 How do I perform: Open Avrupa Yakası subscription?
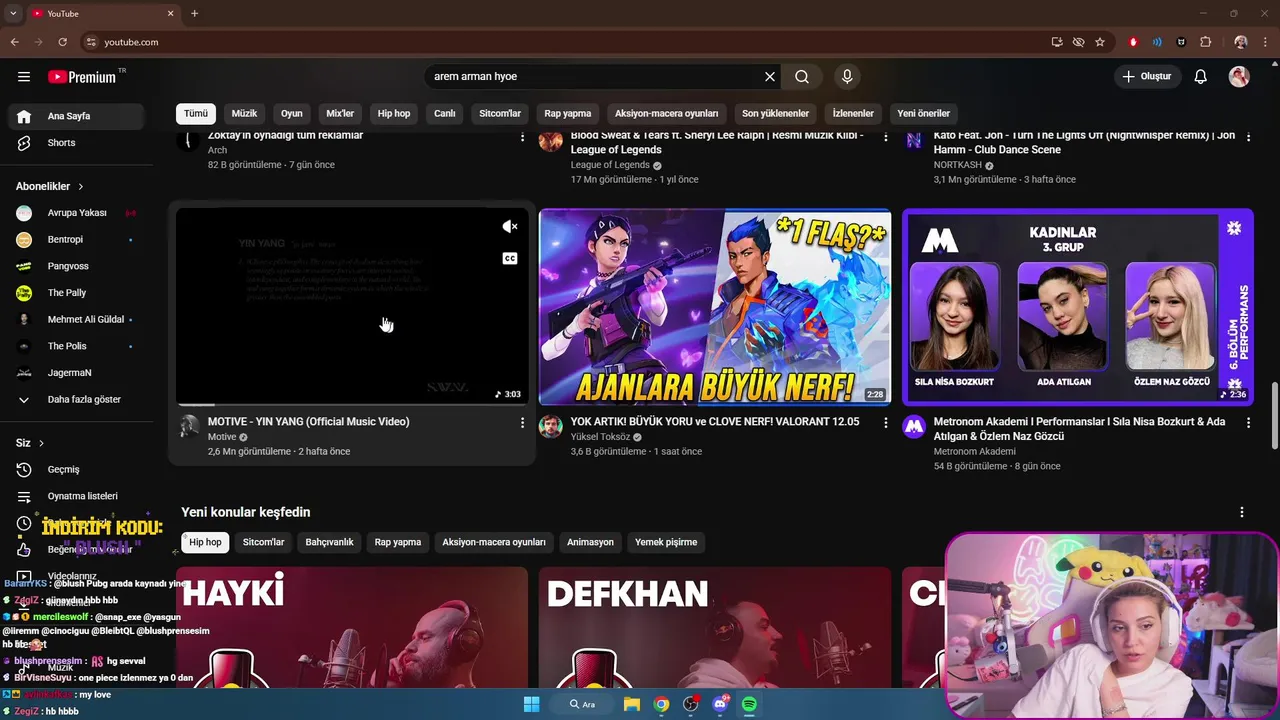[76, 213]
